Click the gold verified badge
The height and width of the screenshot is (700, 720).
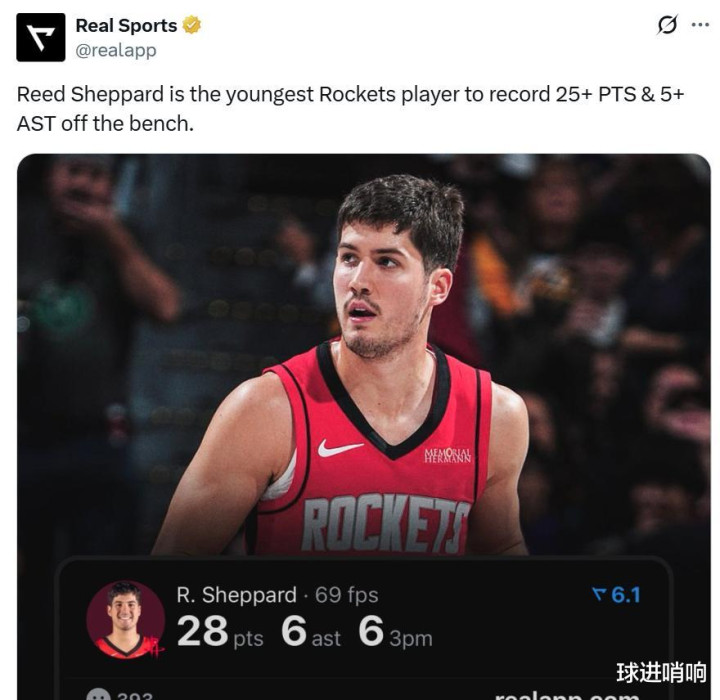(191, 25)
